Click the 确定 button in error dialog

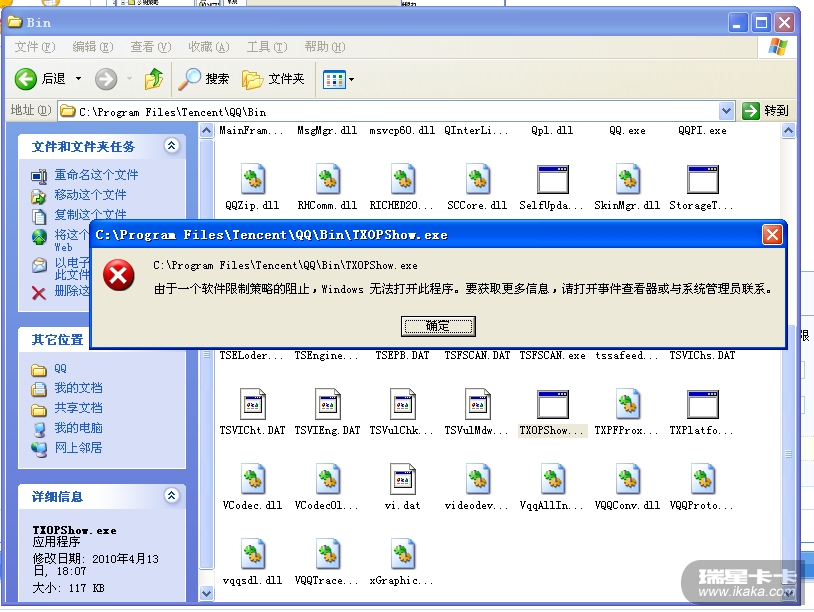click(438, 326)
